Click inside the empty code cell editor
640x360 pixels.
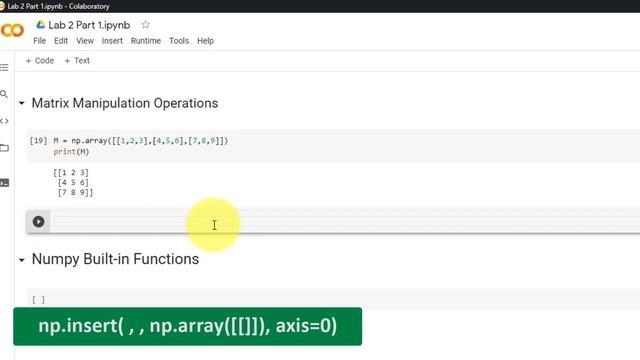345,222
